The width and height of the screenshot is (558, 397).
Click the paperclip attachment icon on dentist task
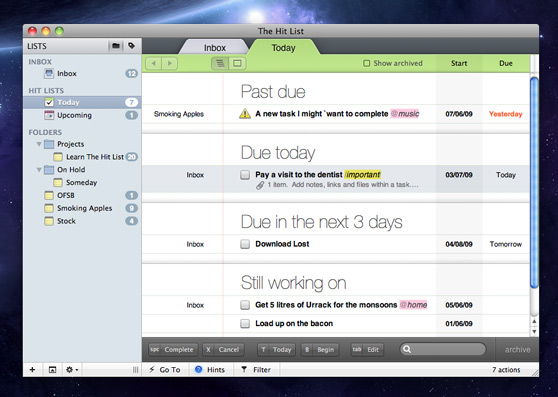tap(260, 185)
